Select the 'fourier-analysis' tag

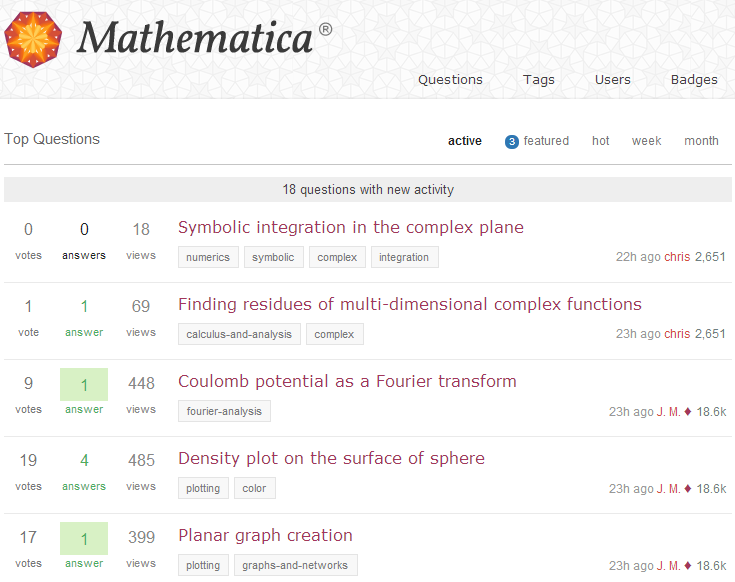click(224, 411)
